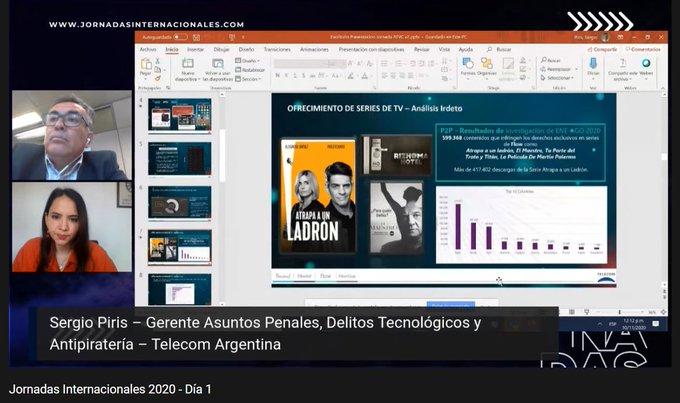Click the text highlight color icon
This screenshot has width=680, height=403.
(351, 76)
